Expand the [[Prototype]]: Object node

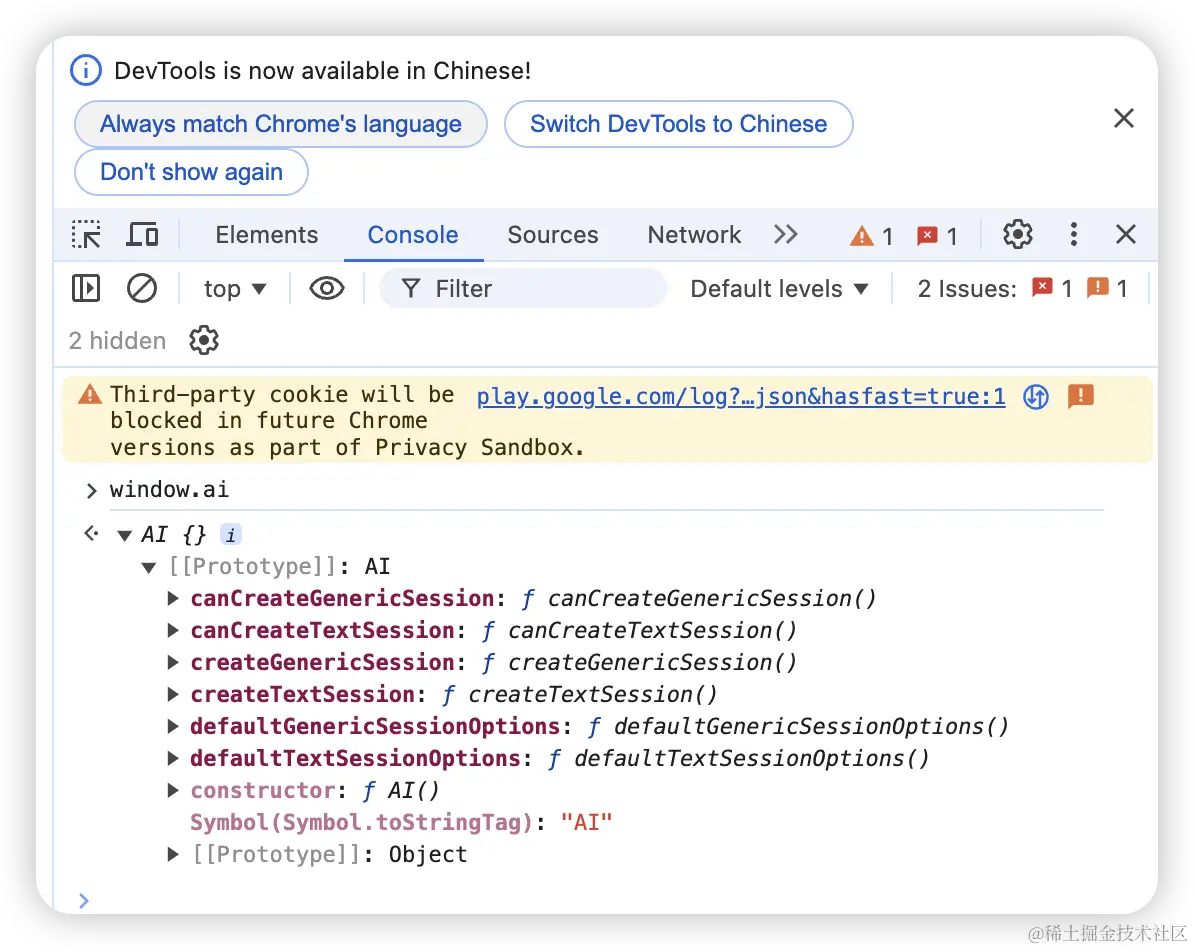click(174, 854)
